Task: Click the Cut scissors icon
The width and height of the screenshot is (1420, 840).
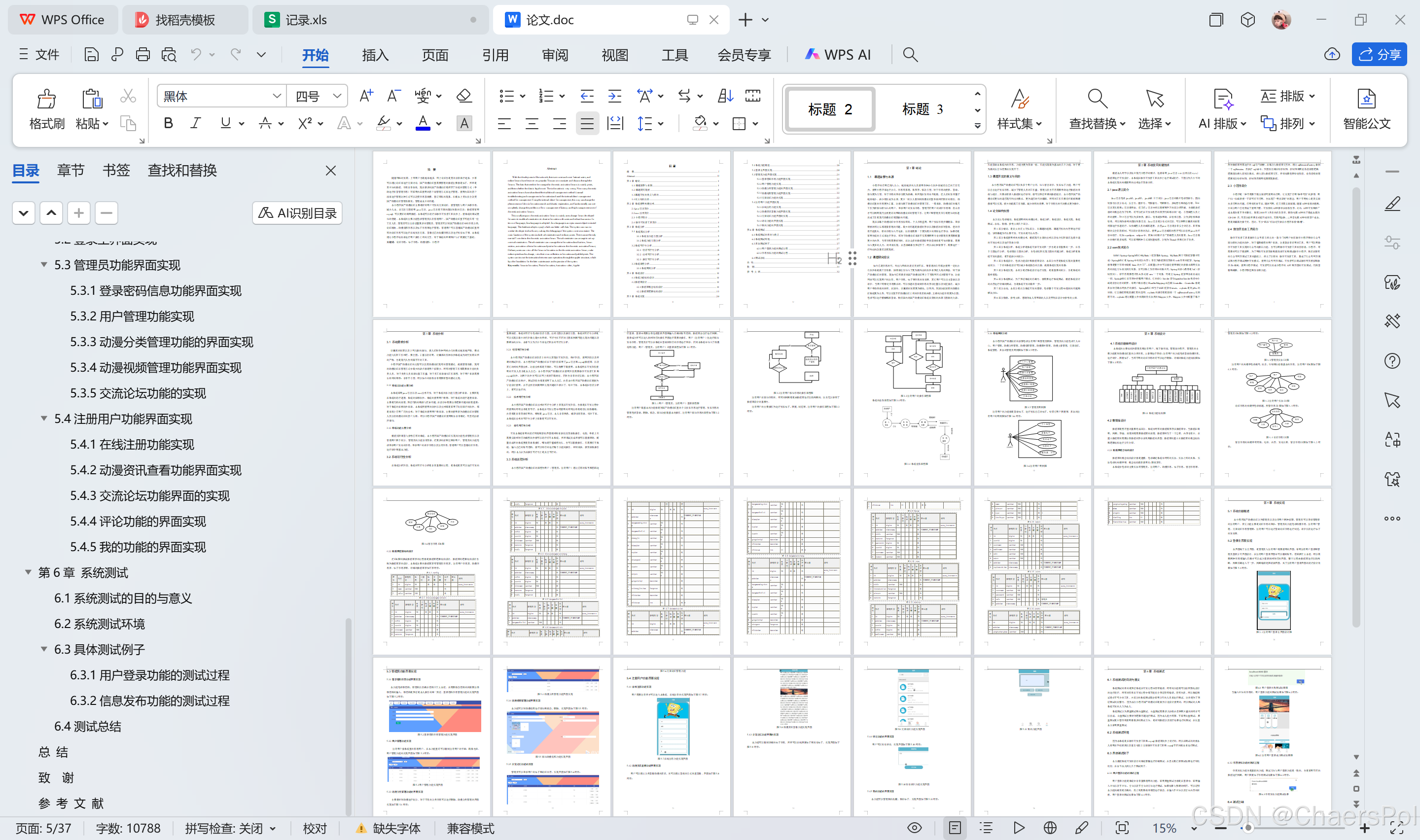Action: [128, 96]
